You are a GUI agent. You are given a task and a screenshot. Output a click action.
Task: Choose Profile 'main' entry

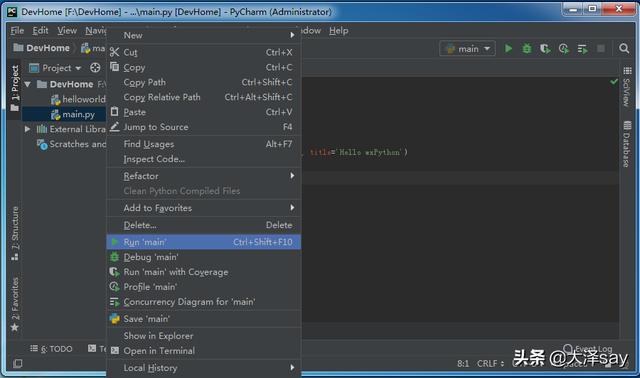click(204, 287)
